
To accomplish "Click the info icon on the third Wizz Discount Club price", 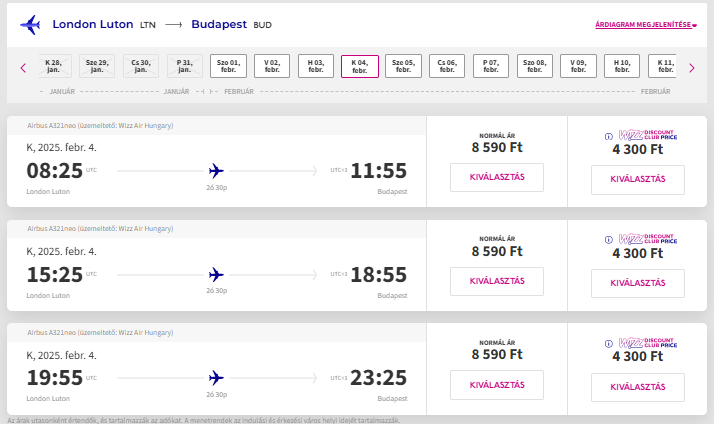I will [609, 343].
